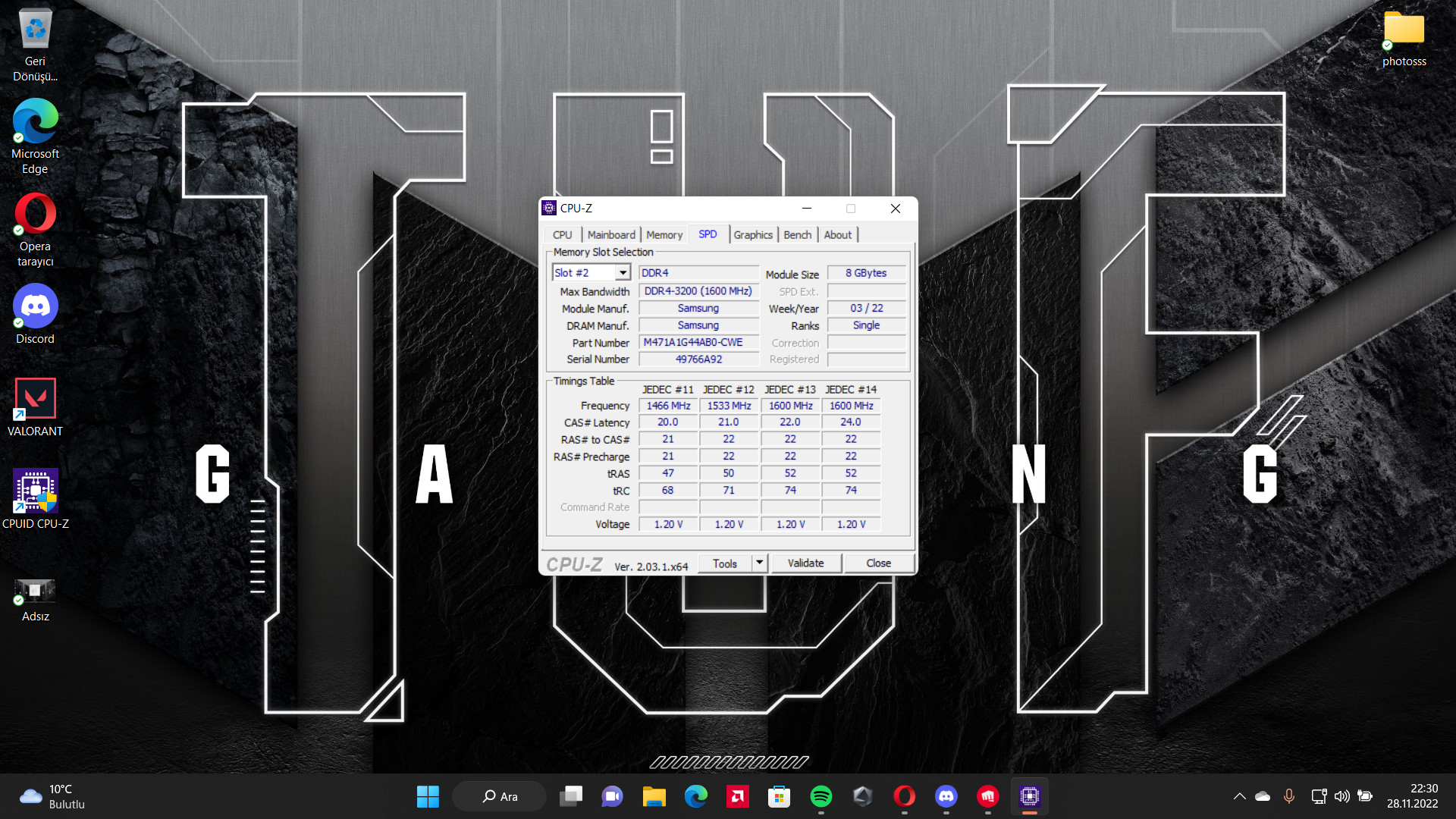Open Discord from the desktop
Viewport: 1456px width, 819px height.
(x=35, y=307)
